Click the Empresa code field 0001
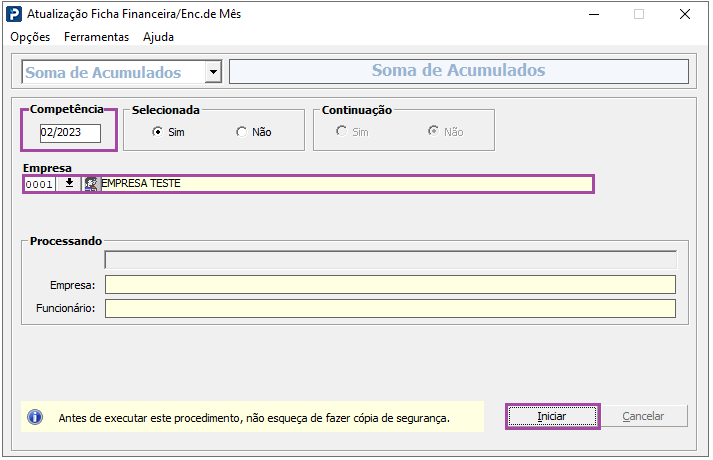Image resolution: width=713 pixels, height=460 pixels. click(40, 184)
